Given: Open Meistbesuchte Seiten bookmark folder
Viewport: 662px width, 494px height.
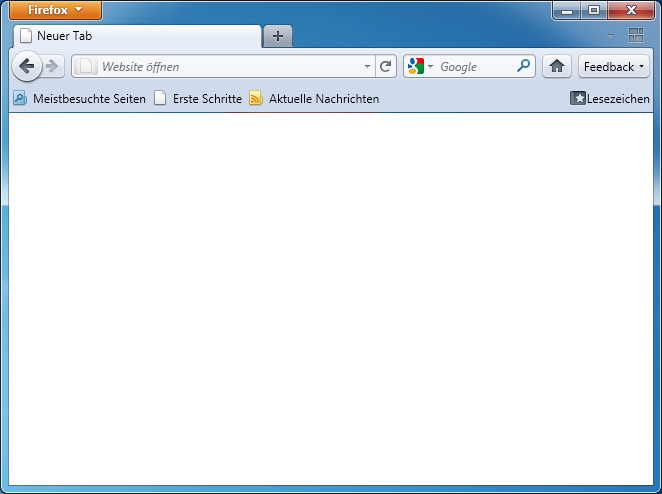Looking at the screenshot, I should coord(79,99).
